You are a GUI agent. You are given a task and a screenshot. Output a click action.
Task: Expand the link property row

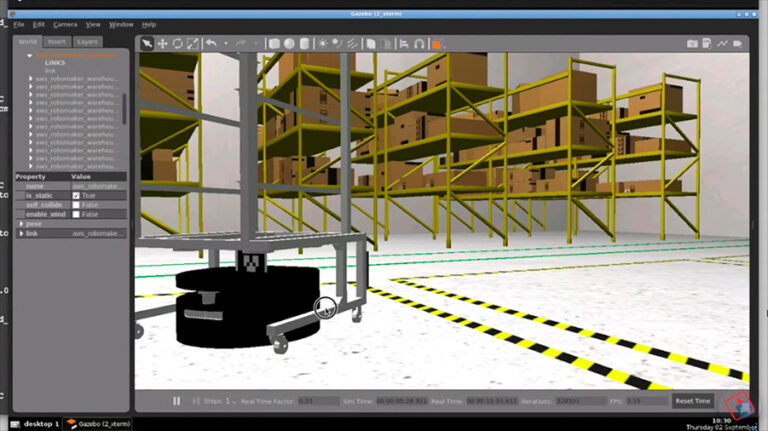(22, 233)
